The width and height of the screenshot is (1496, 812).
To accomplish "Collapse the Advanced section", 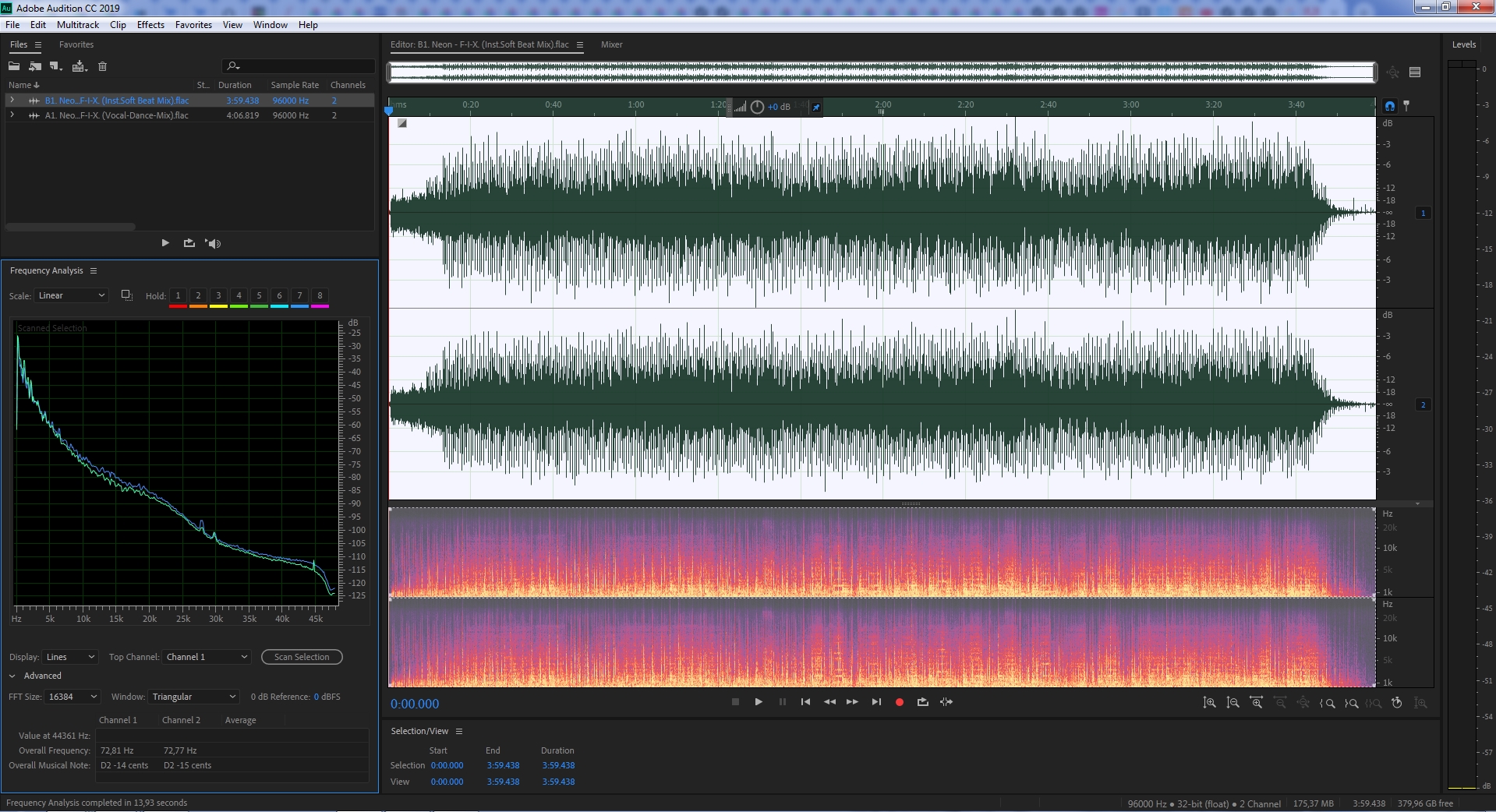I will pos(12,676).
